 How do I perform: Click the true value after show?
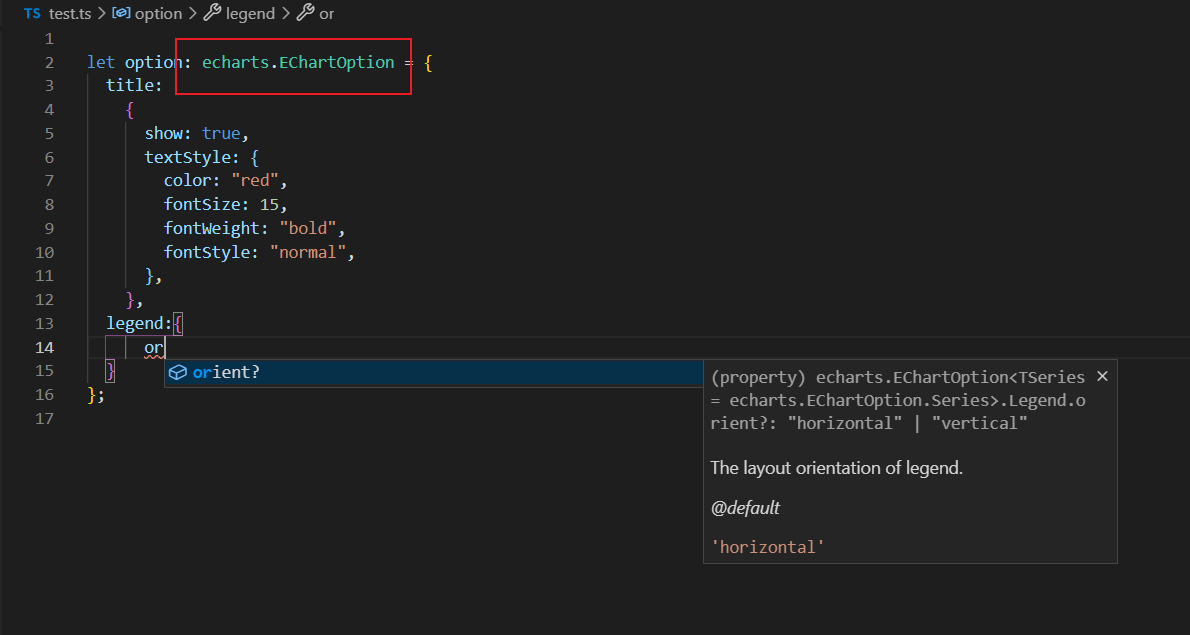click(x=221, y=133)
